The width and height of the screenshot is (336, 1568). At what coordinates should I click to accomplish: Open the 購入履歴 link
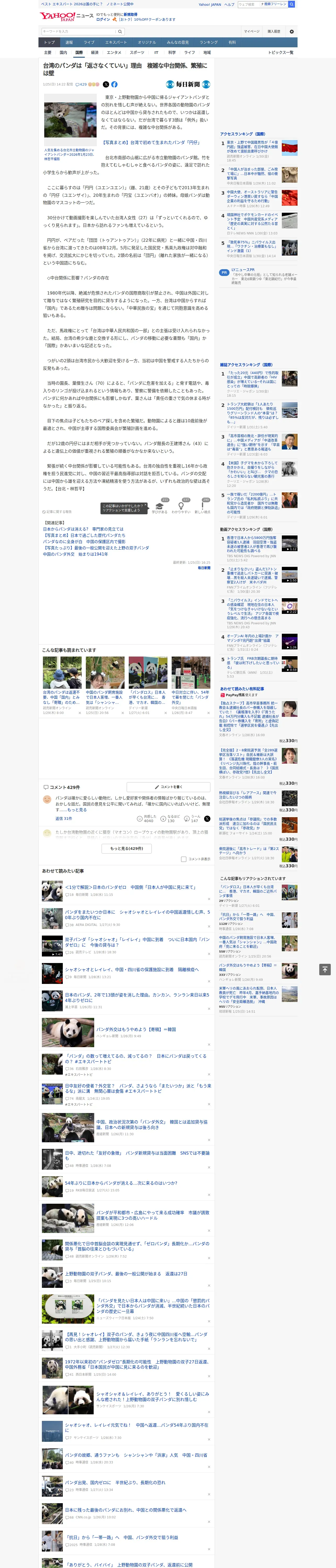coord(274,32)
